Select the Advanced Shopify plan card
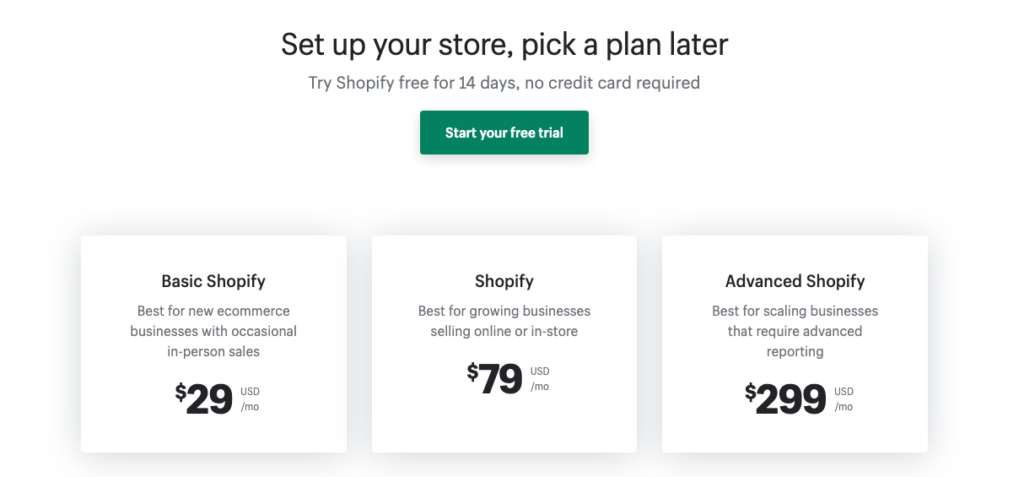The image size is (1024, 477). pos(795,344)
